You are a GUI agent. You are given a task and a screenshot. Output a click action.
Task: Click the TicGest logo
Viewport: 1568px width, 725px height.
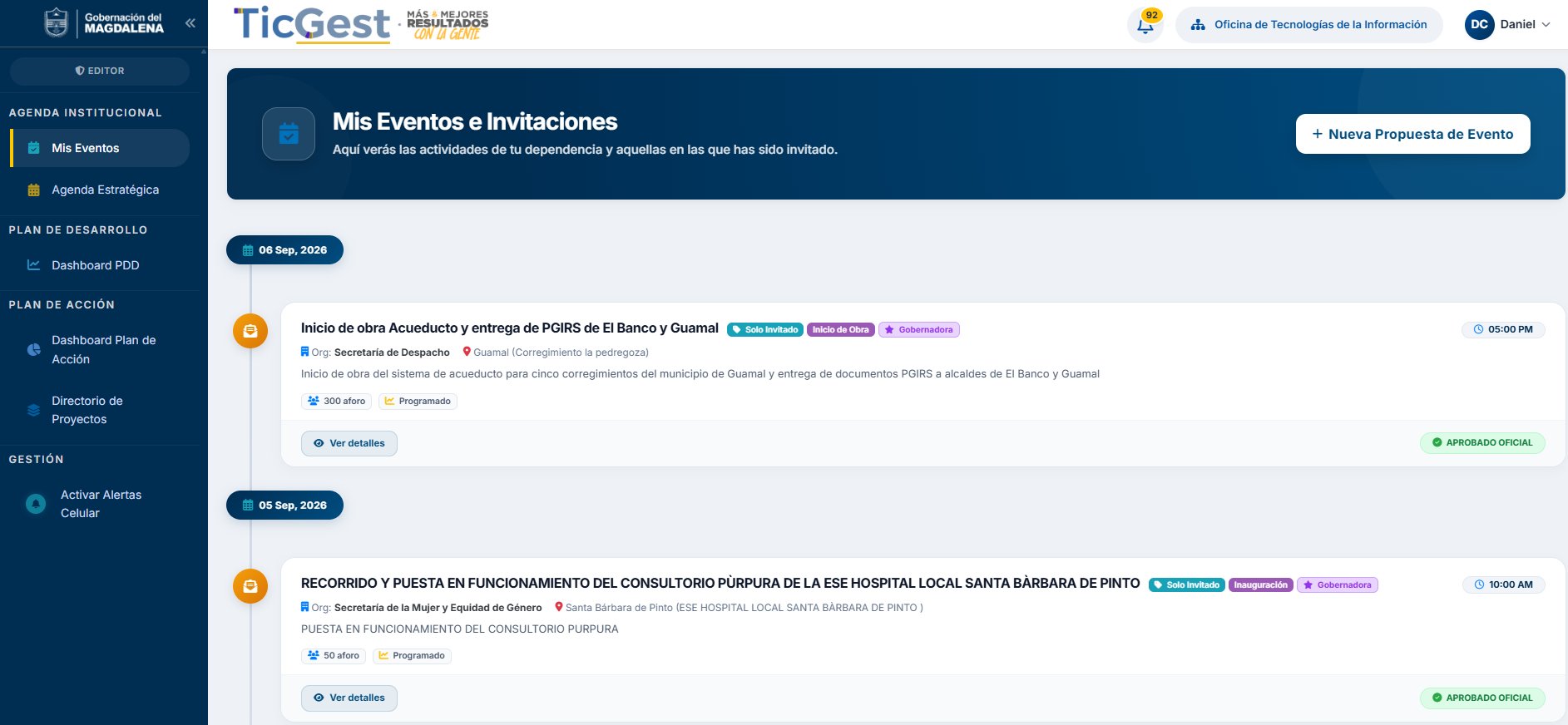pyautogui.click(x=312, y=24)
